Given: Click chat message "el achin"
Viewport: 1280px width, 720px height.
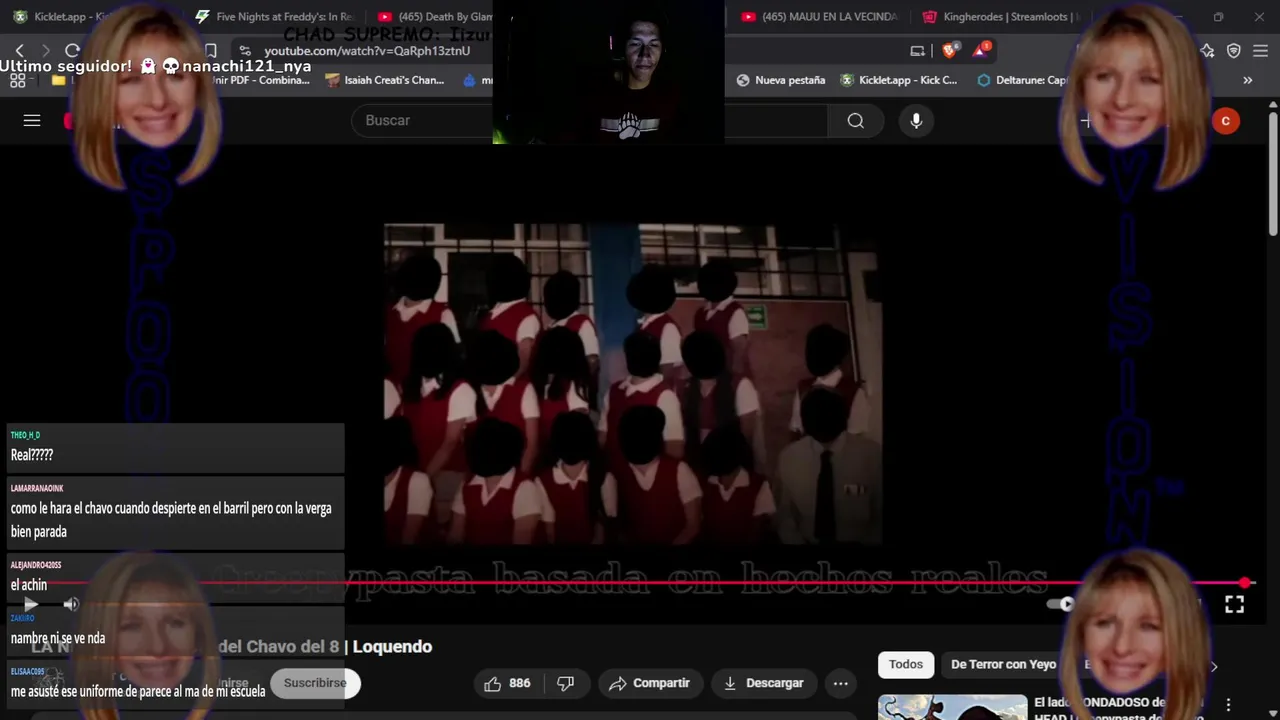Looking at the screenshot, I should pyautogui.click(x=29, y=585).
